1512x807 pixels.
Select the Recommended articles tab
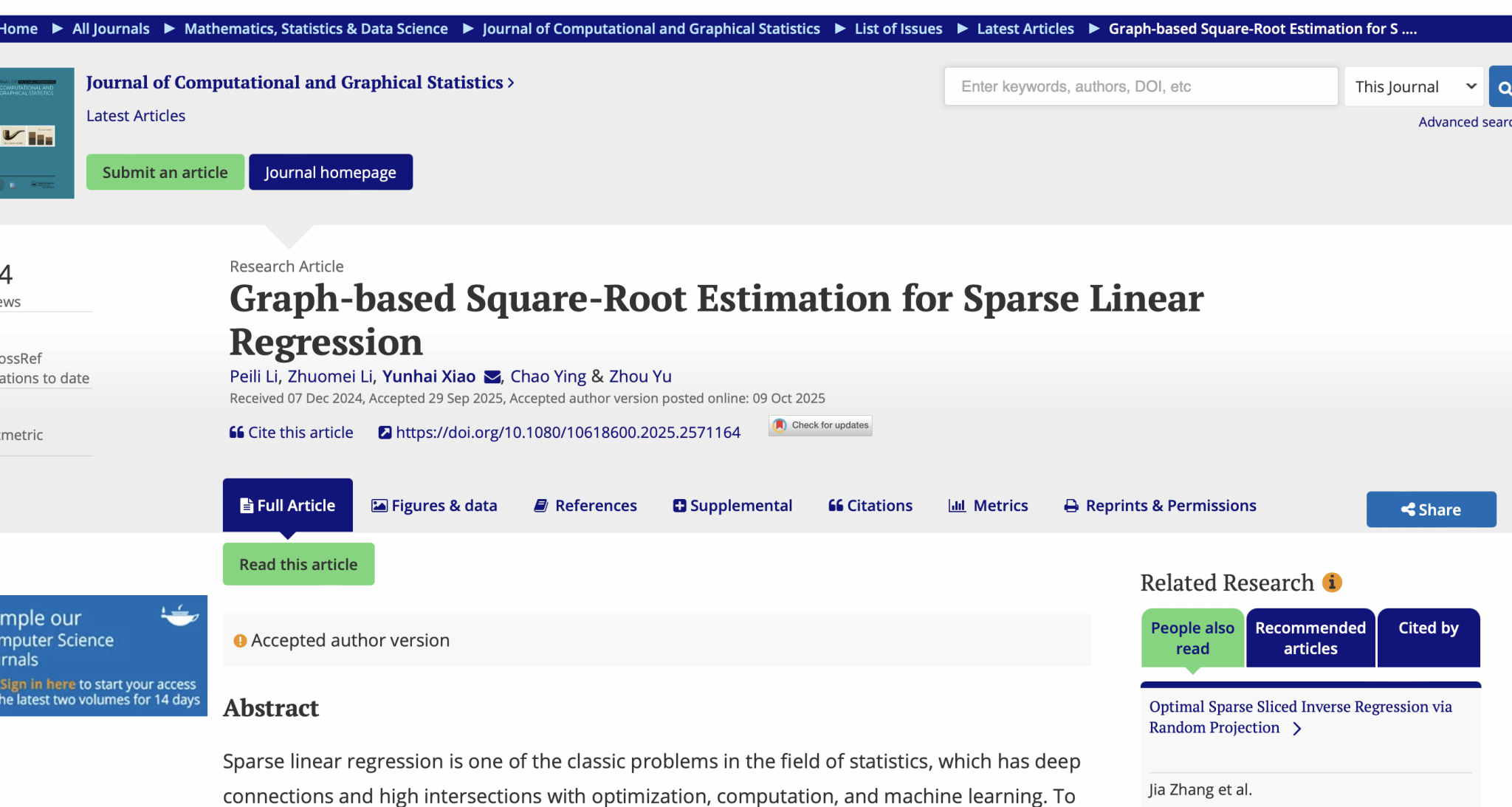coord(1310,638)
